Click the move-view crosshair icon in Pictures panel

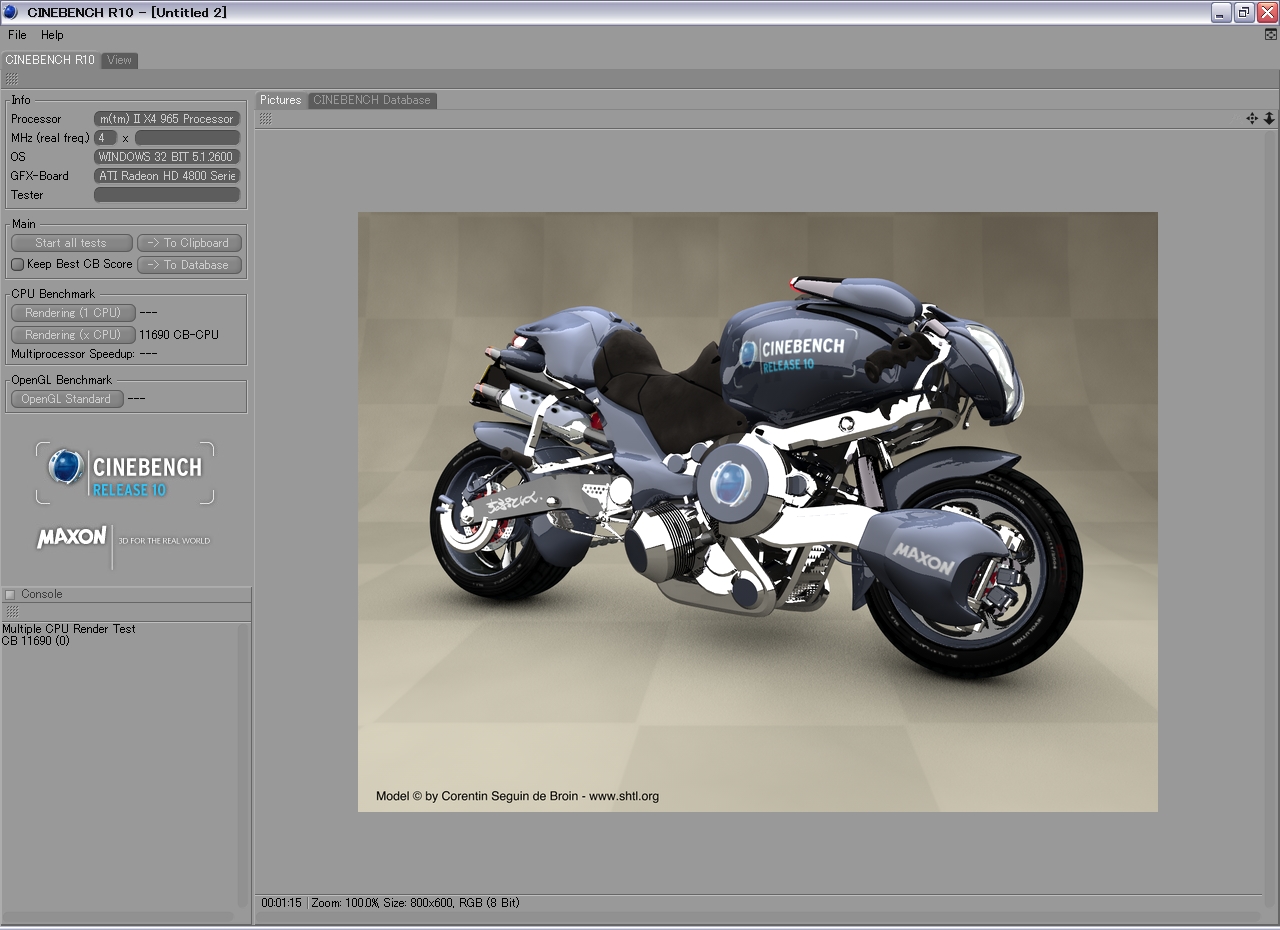point(1251,118)
